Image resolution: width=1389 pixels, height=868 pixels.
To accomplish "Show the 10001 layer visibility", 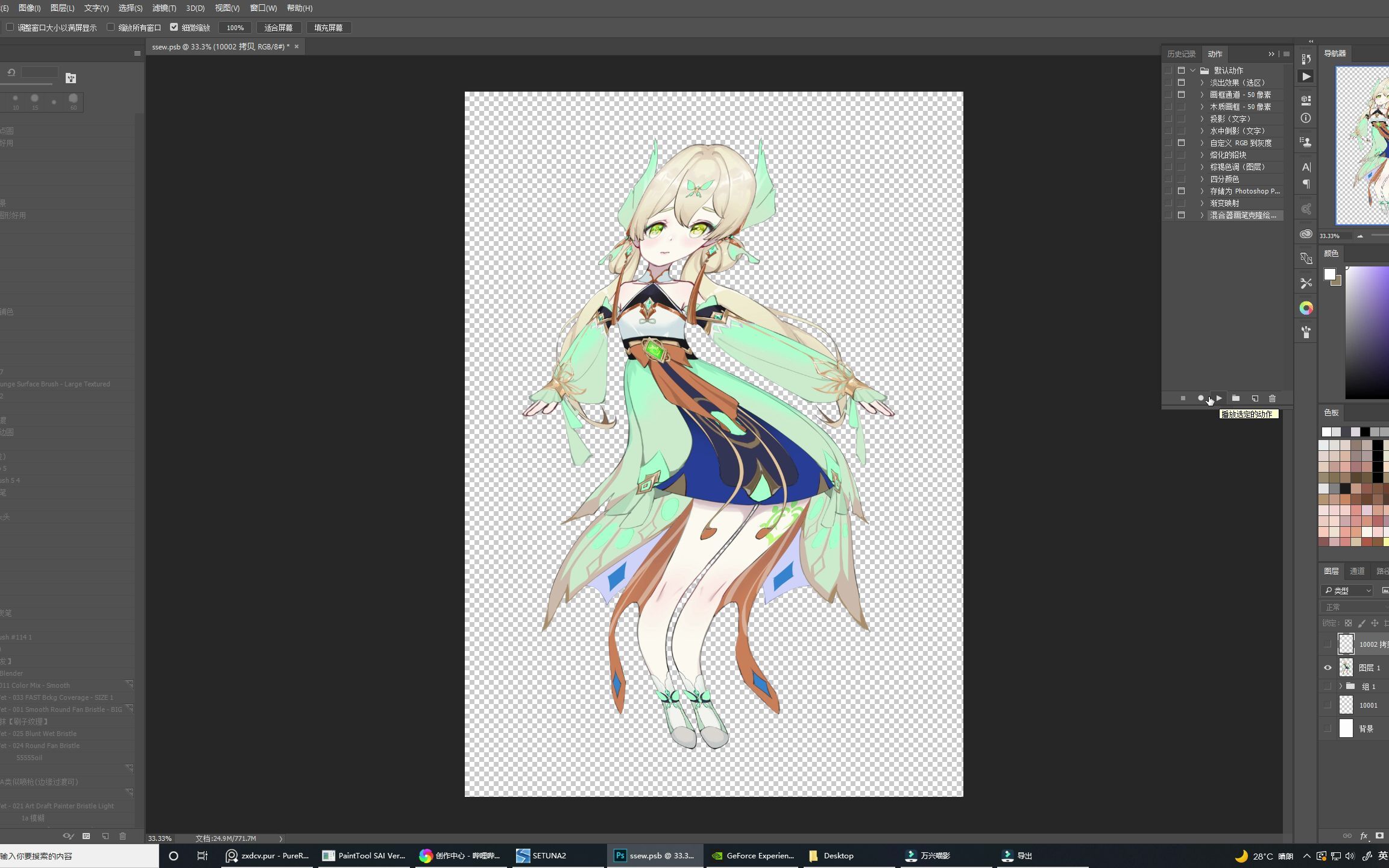I will click(1328, 705).
